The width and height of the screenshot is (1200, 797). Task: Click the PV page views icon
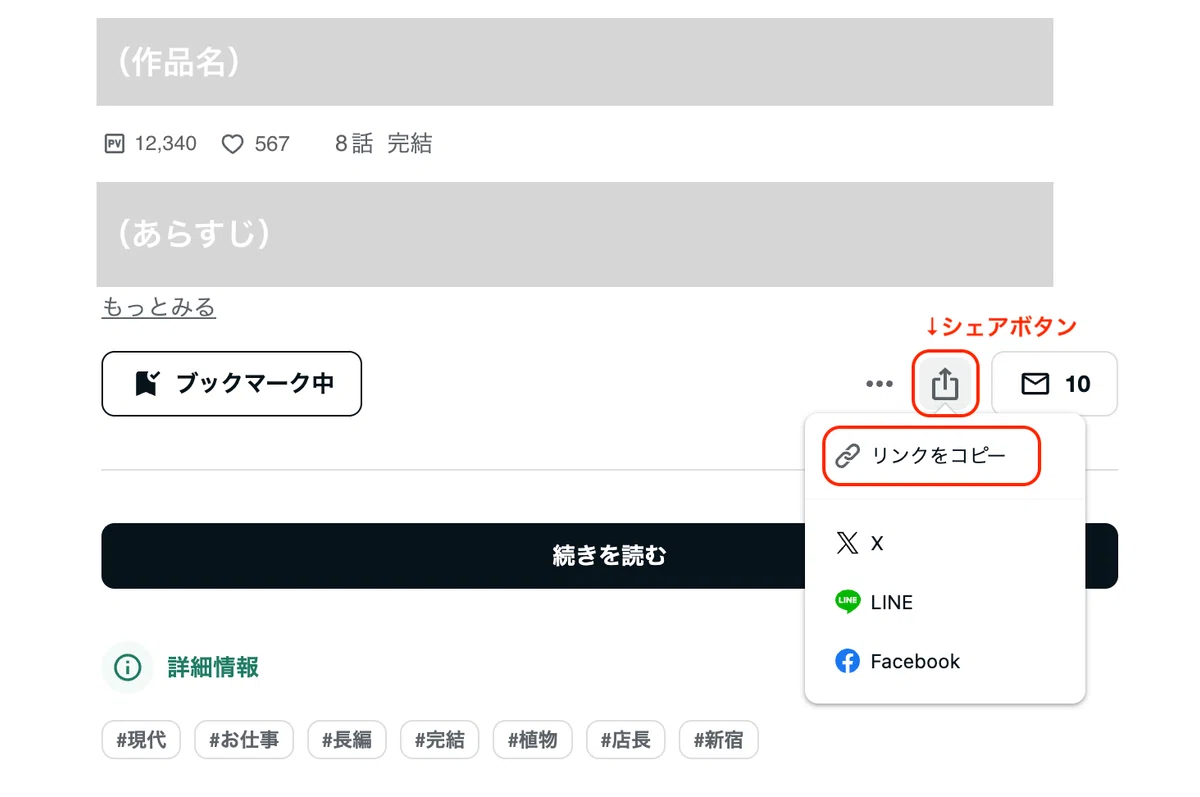(114, 144)
